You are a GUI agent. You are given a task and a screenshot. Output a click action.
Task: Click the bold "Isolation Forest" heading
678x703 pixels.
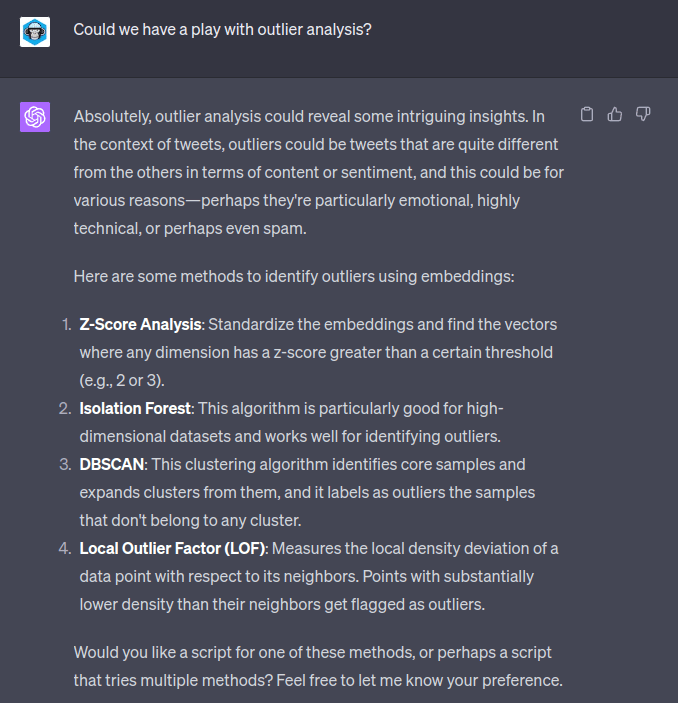tap(135, 409)
